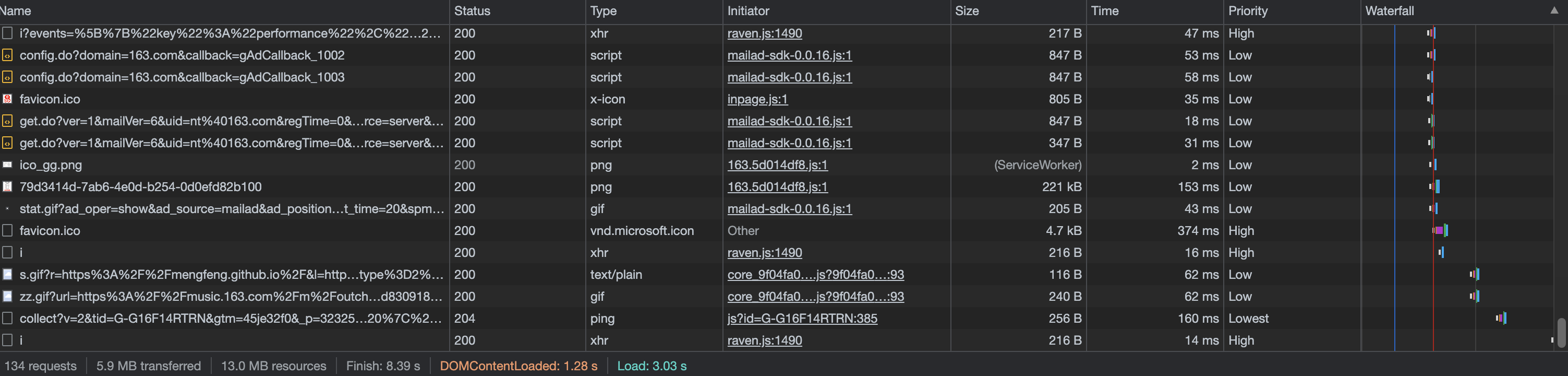
Task: Select the config.do gAdCallback_1003 request name
Action: coord(182,77)
